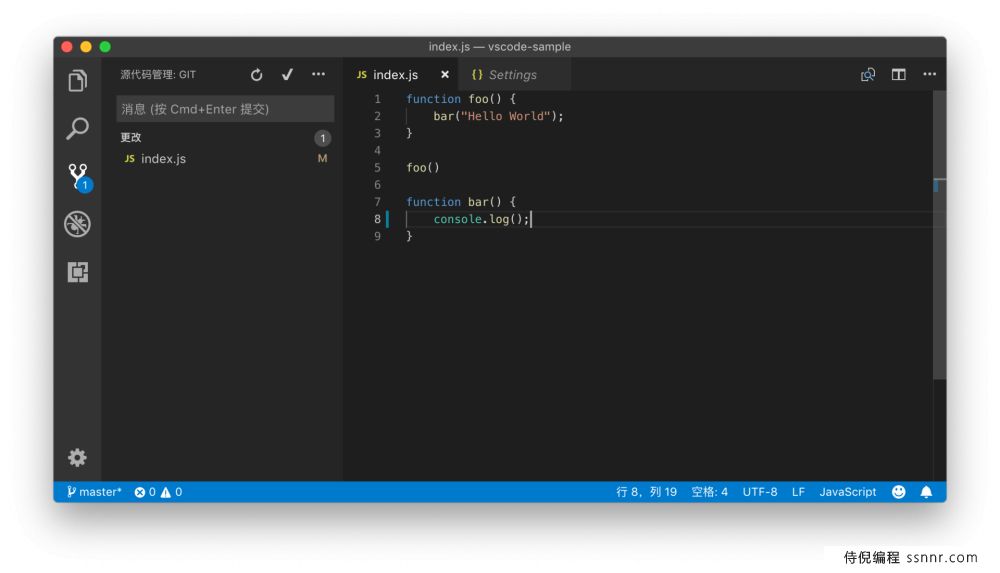Screen dimensions: 1000x573
Task: Minimize the window with the yellow button
Action: point(86,47)
